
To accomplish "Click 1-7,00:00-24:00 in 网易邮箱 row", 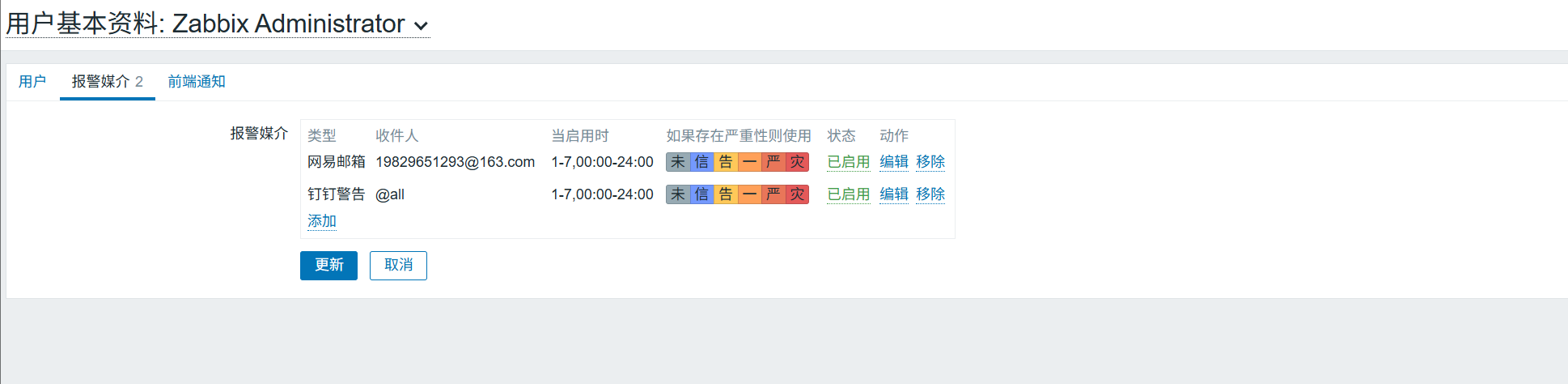I will (x=603, y=162).
